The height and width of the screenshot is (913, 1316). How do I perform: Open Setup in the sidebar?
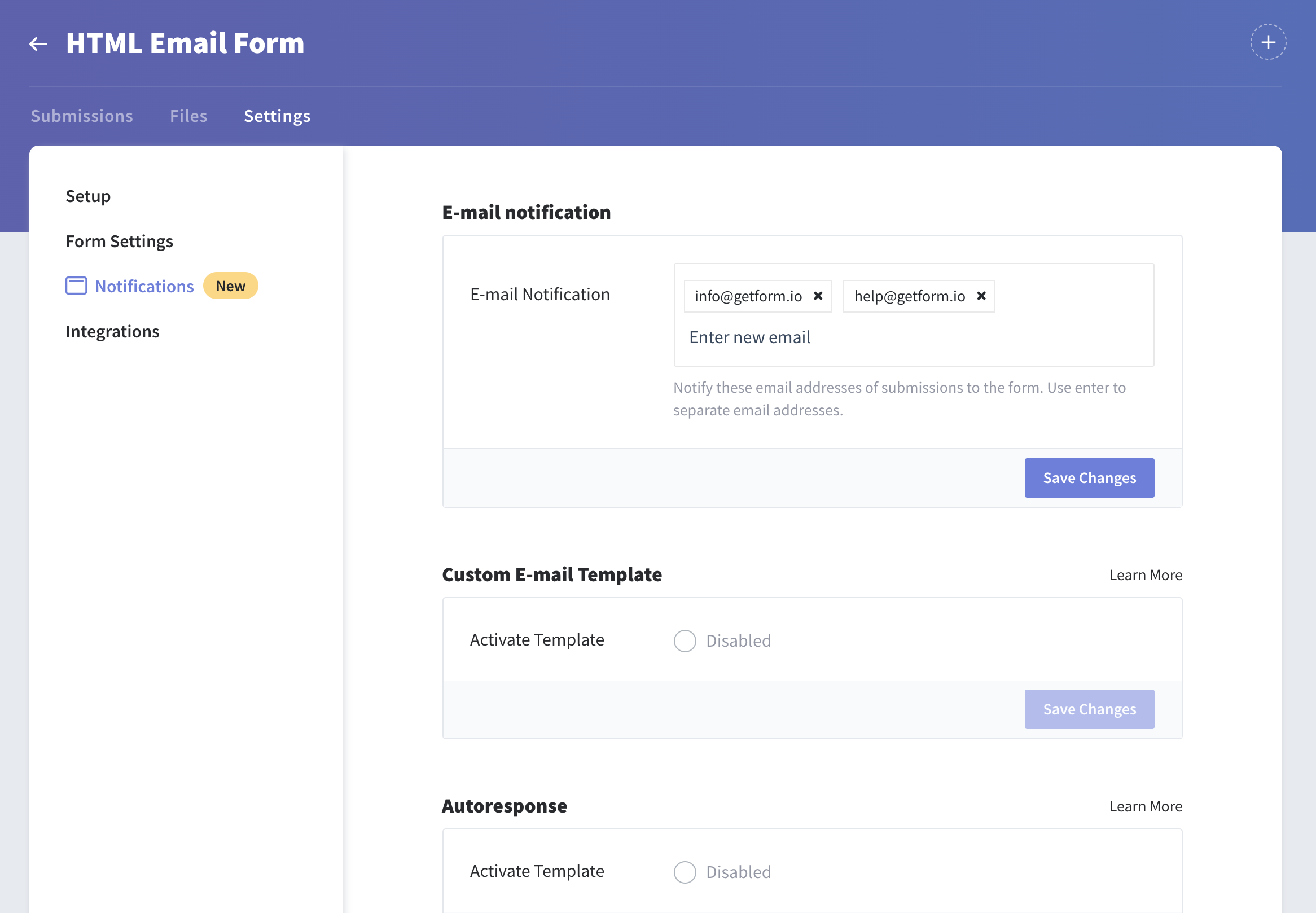click(87, 196)
